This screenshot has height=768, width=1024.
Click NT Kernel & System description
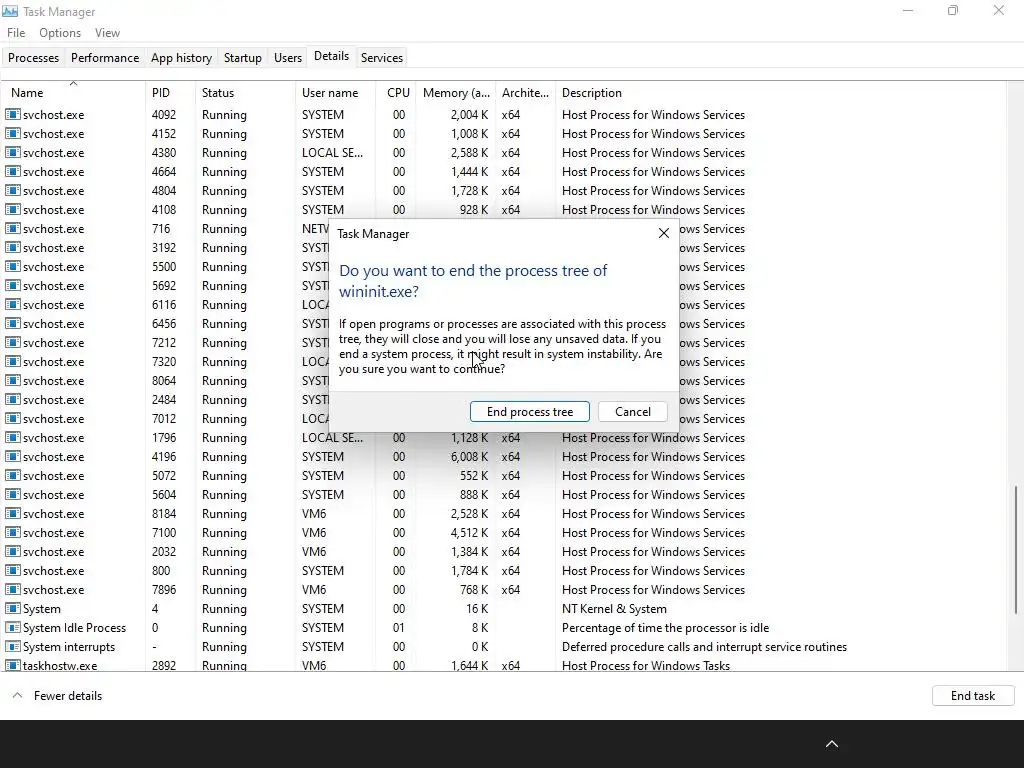(x=614, y=609)
